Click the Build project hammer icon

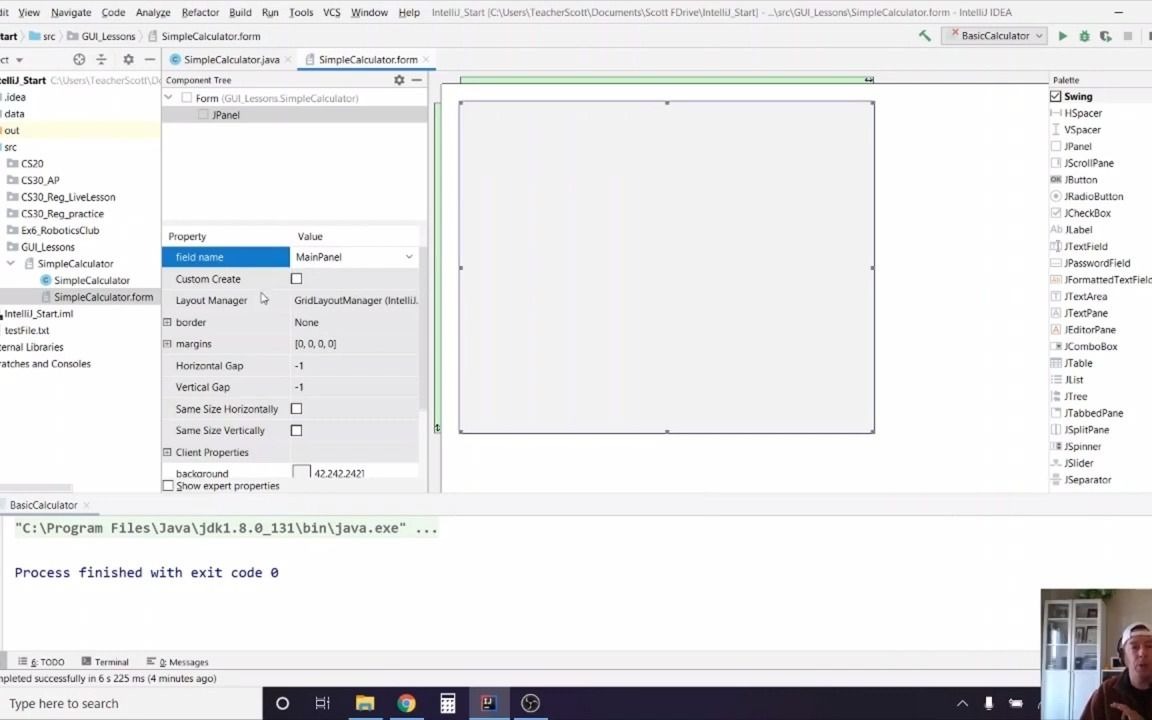coord(924,35)
